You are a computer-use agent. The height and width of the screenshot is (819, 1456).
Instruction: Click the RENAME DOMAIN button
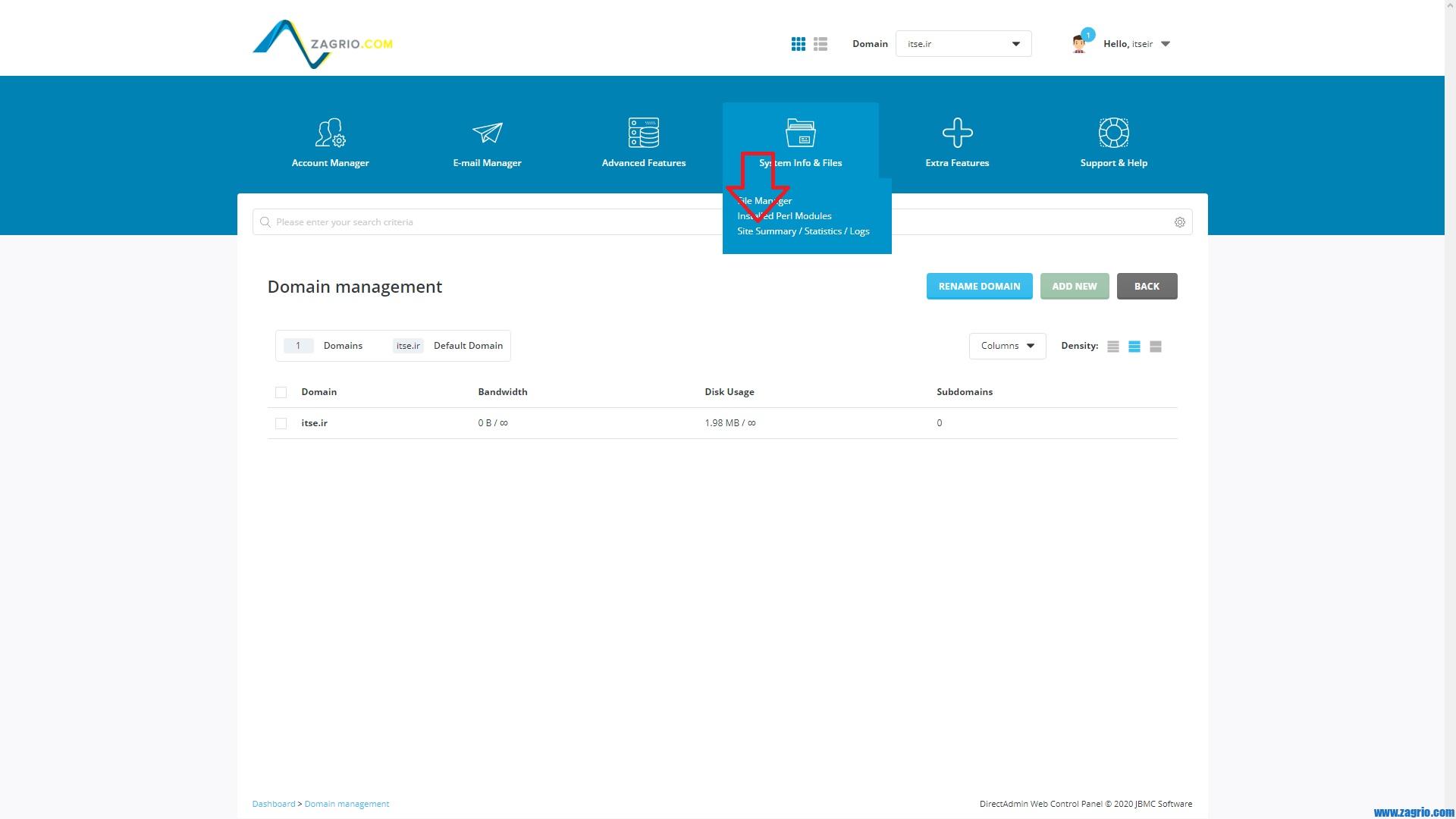click(979, 286)
